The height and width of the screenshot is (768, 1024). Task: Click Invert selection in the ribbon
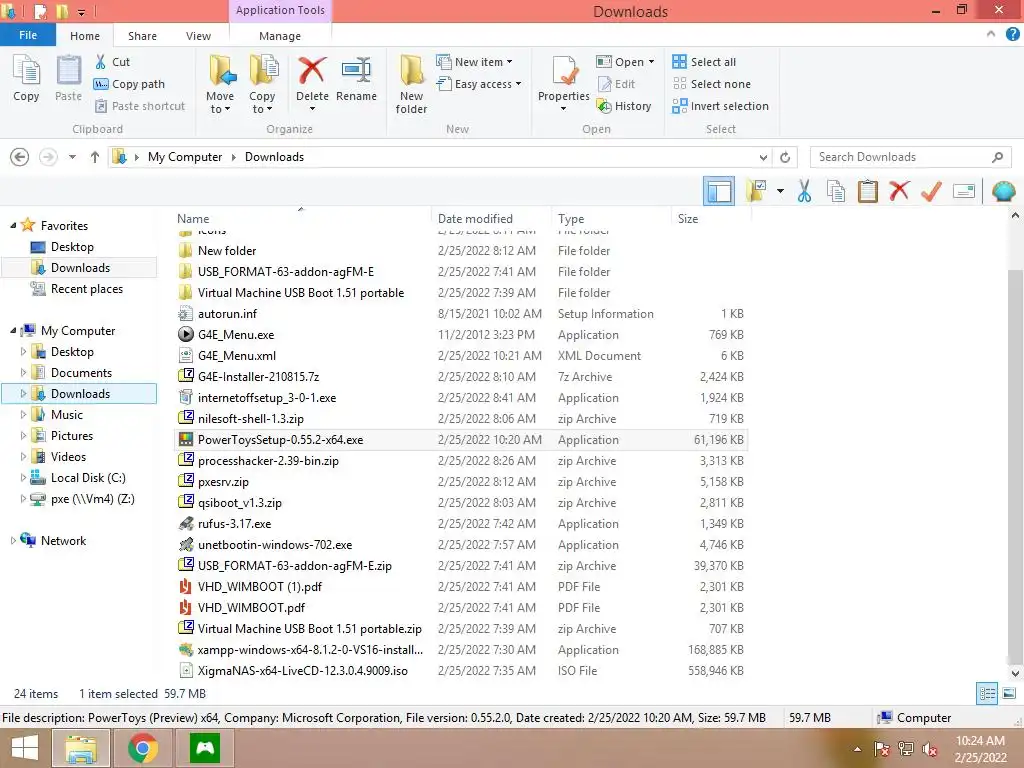tap(720, 106)
